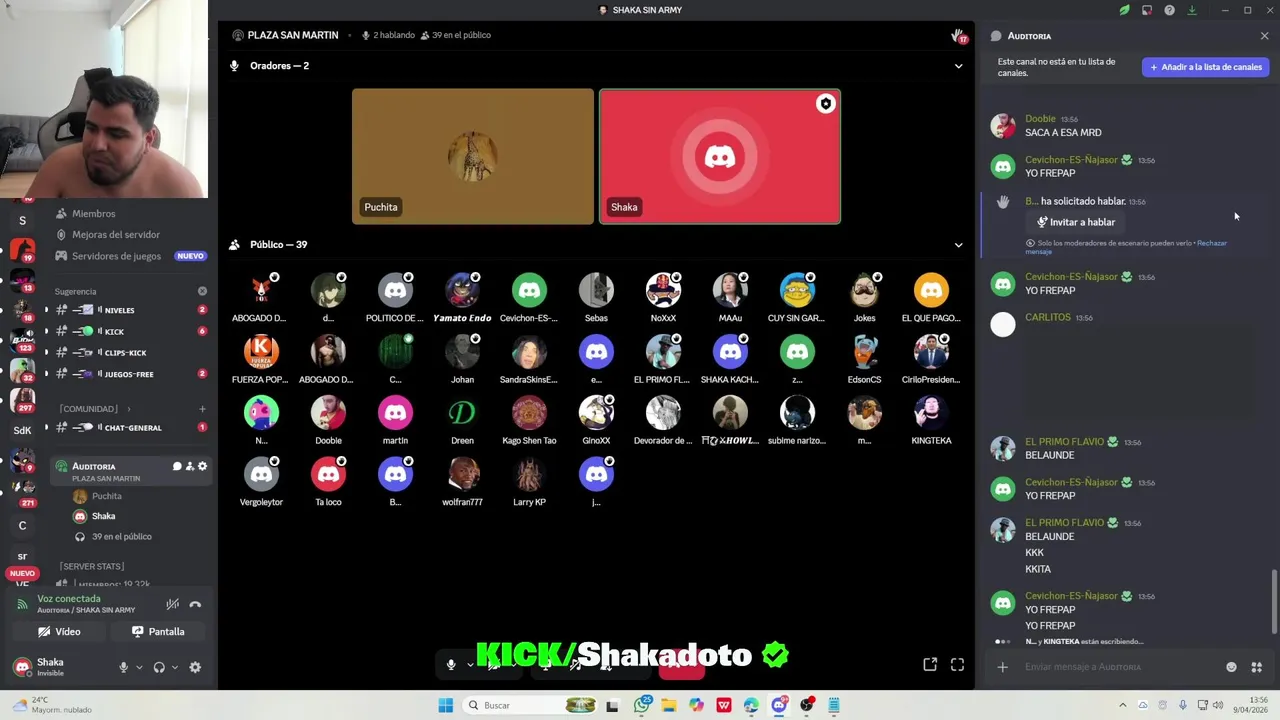
Task: Pop out stage with pop-out icon
Action: coord(930,664)
